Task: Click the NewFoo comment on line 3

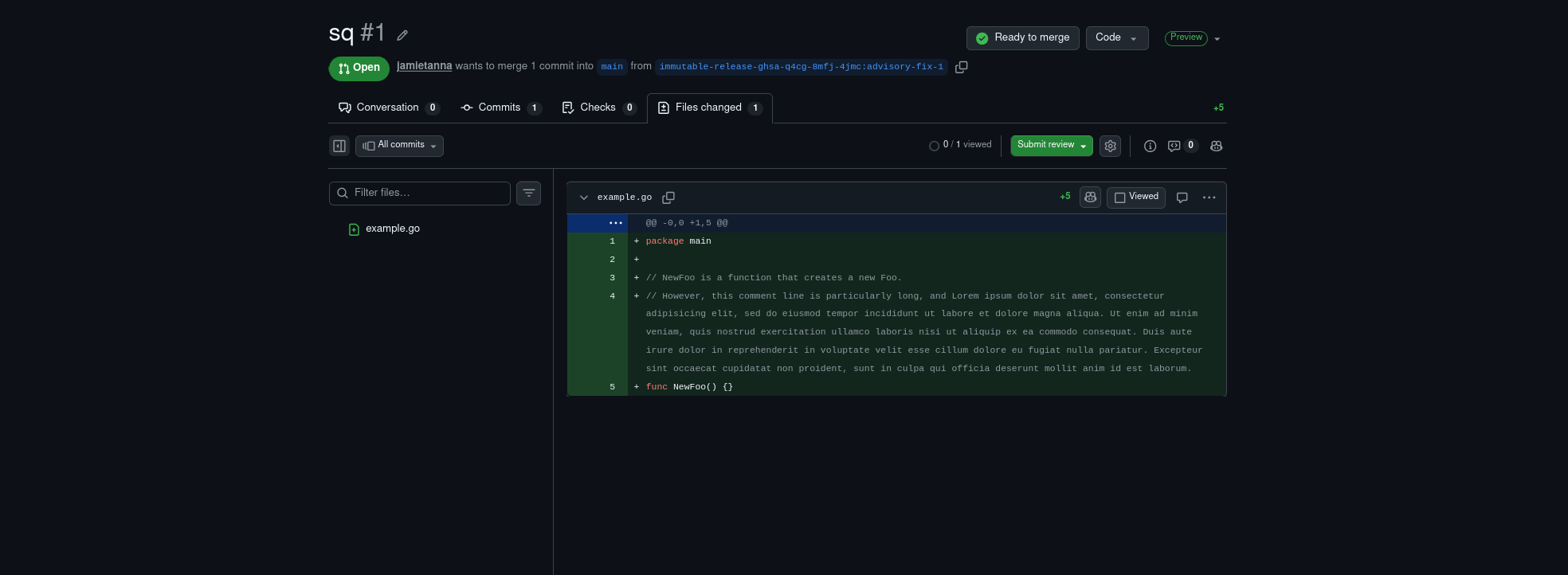Action: point(774,278)
